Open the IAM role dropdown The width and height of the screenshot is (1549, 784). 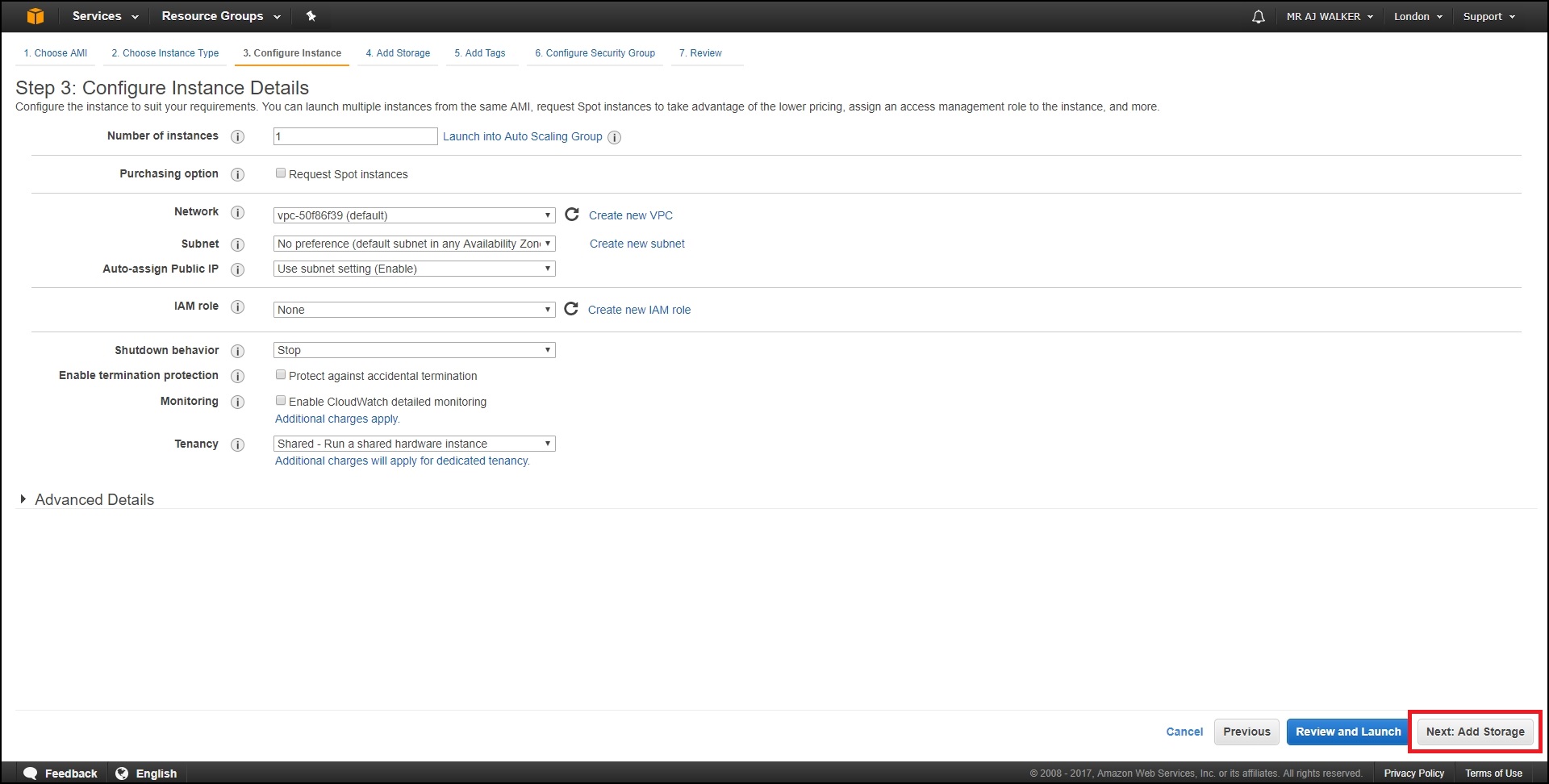point(415,310)
